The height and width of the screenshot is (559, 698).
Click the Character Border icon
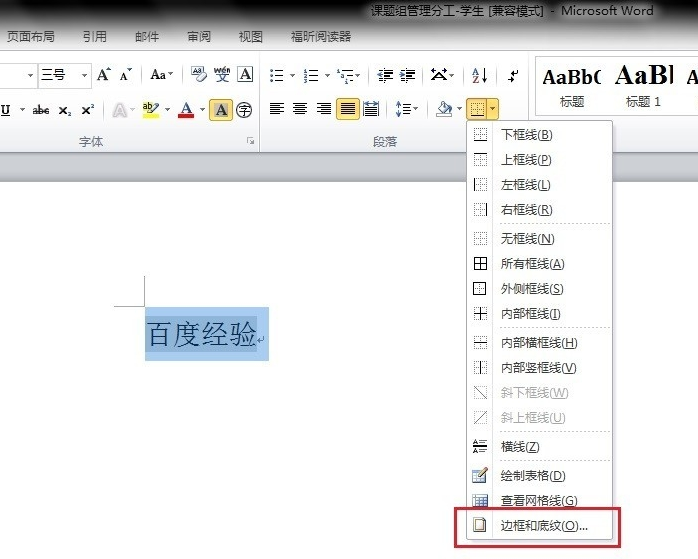coord(245,74)
